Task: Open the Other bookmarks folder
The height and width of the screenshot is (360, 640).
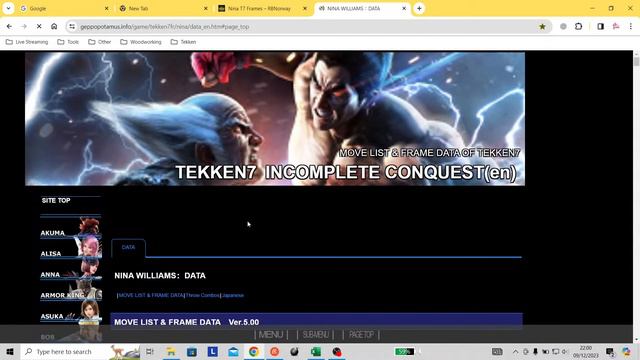Action: click(100, 42)
